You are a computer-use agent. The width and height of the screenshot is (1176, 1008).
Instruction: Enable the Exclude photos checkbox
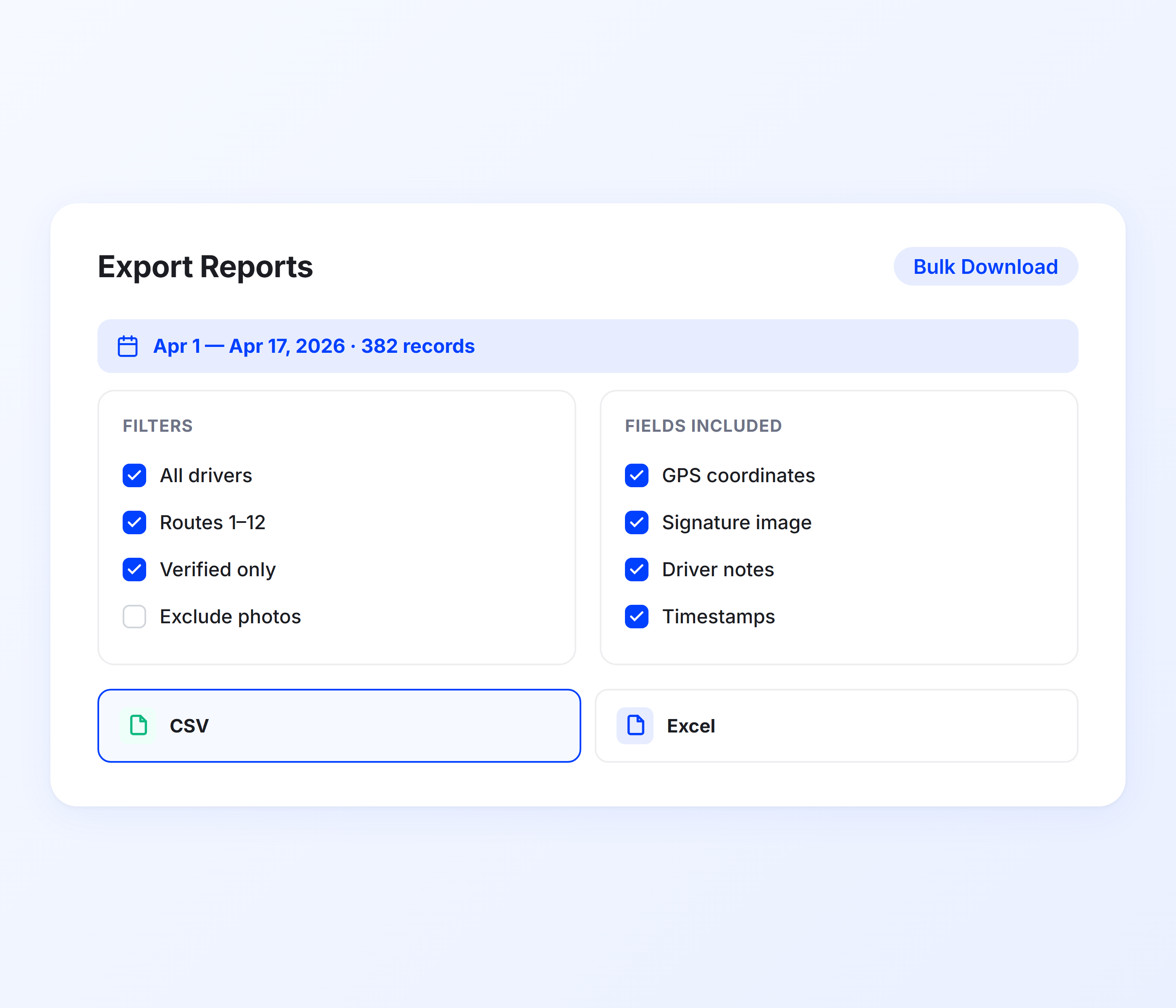(x=134, y=617)
